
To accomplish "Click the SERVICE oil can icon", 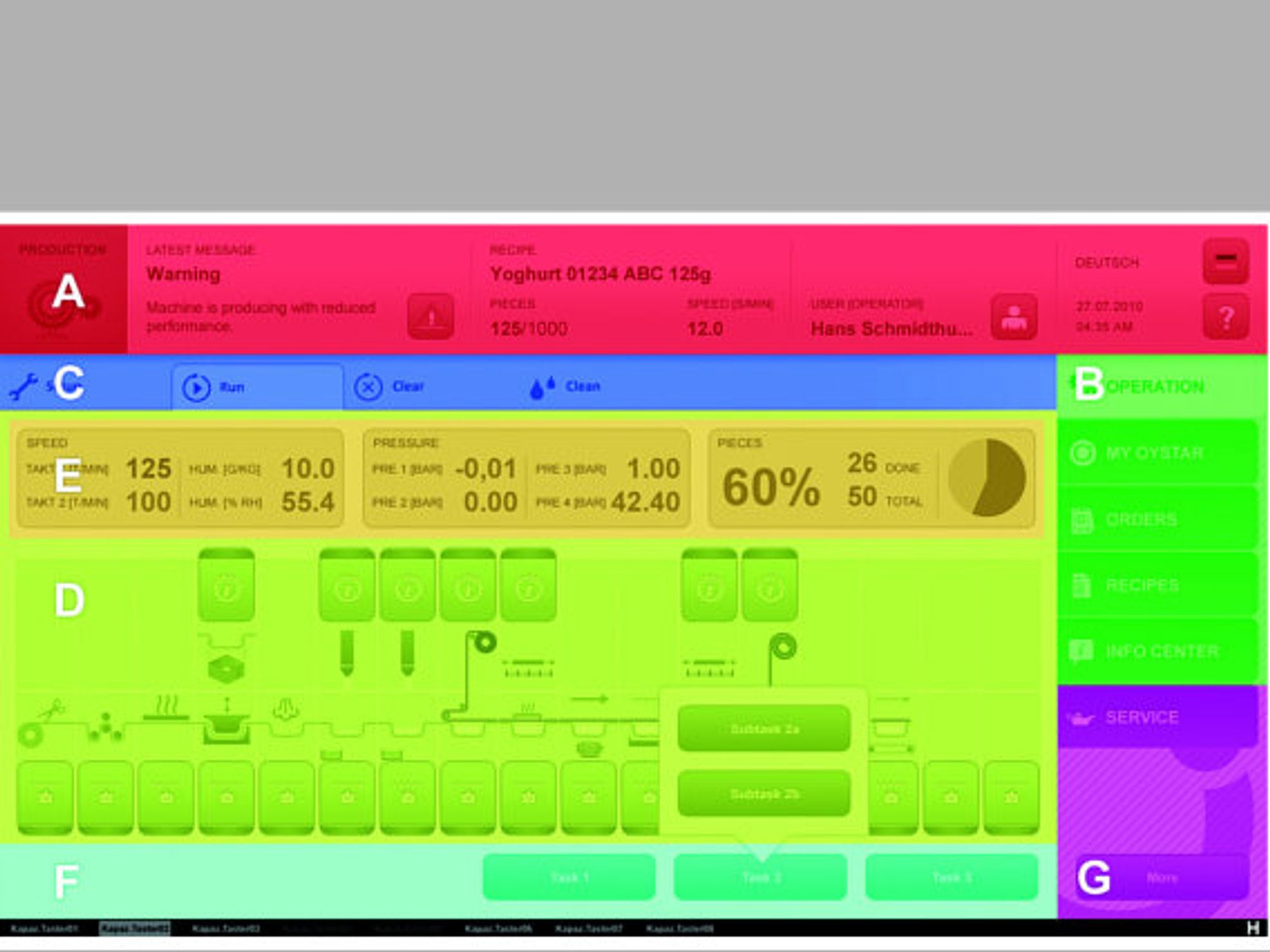I will point(1081,718).
